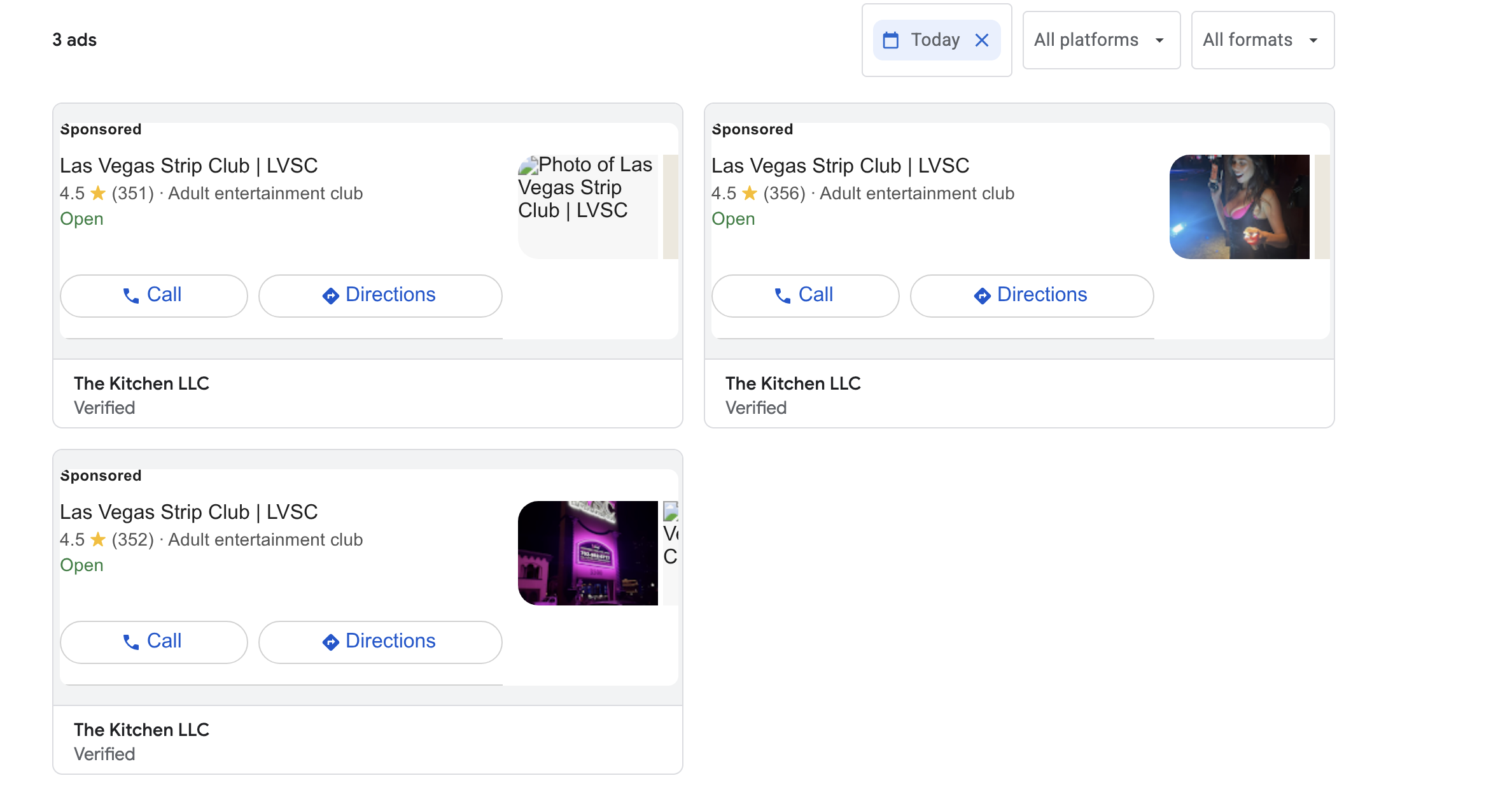
Task: Remove the Today date filter with X
Action: point(982,40)
